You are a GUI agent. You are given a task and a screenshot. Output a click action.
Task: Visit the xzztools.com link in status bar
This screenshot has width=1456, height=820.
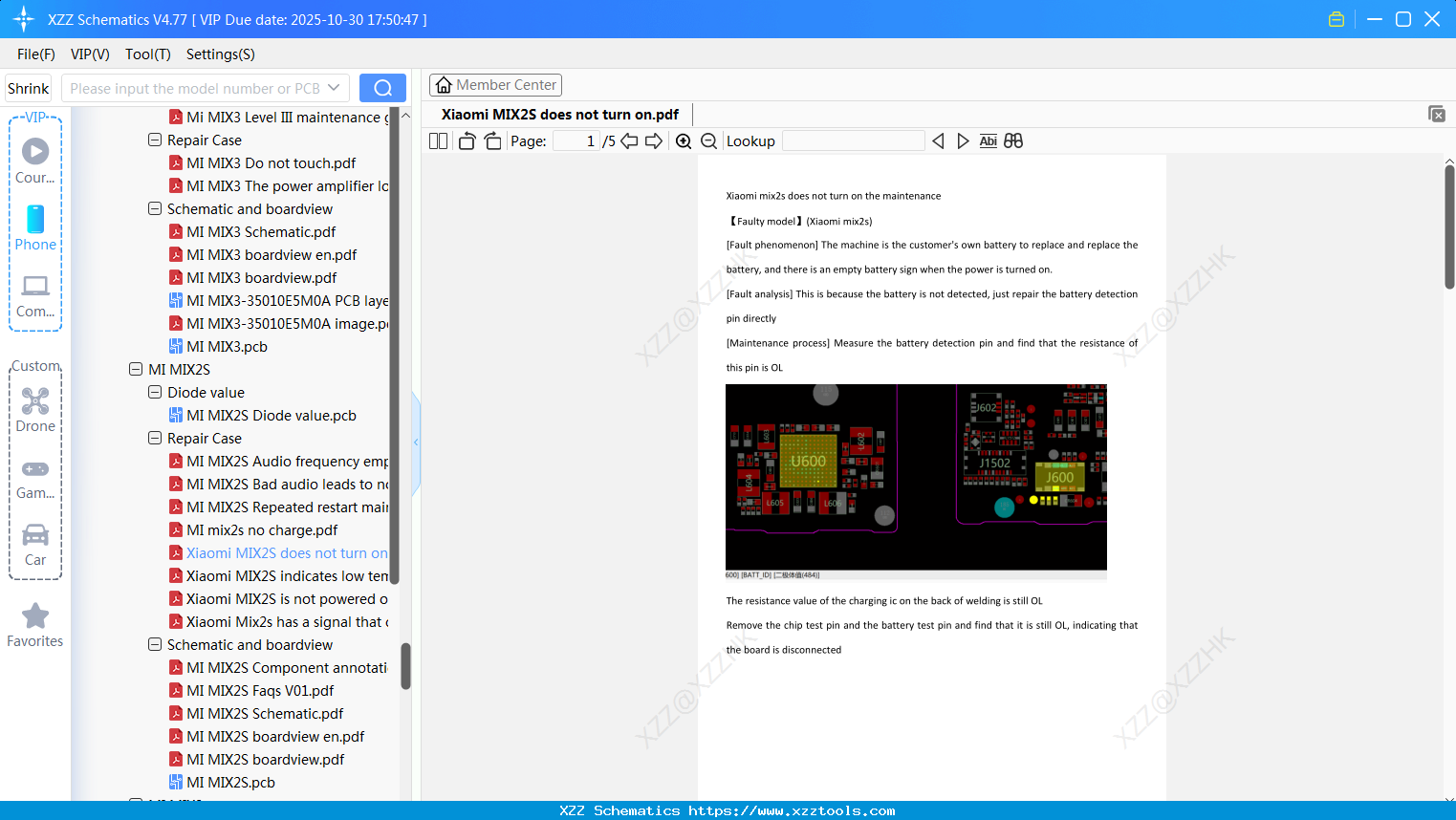tap(792, 810)
